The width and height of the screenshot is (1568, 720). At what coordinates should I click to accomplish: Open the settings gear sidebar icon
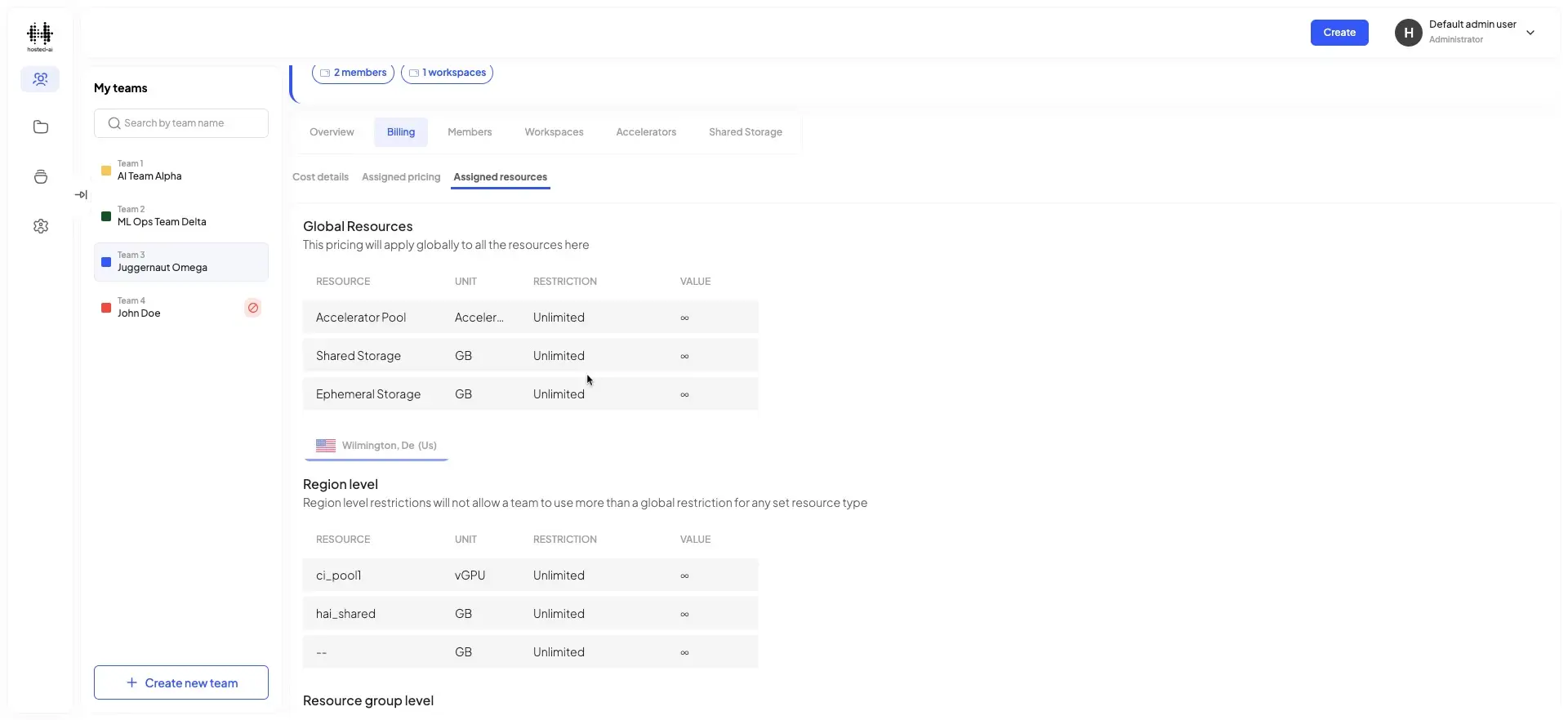[x=41, y=226]
